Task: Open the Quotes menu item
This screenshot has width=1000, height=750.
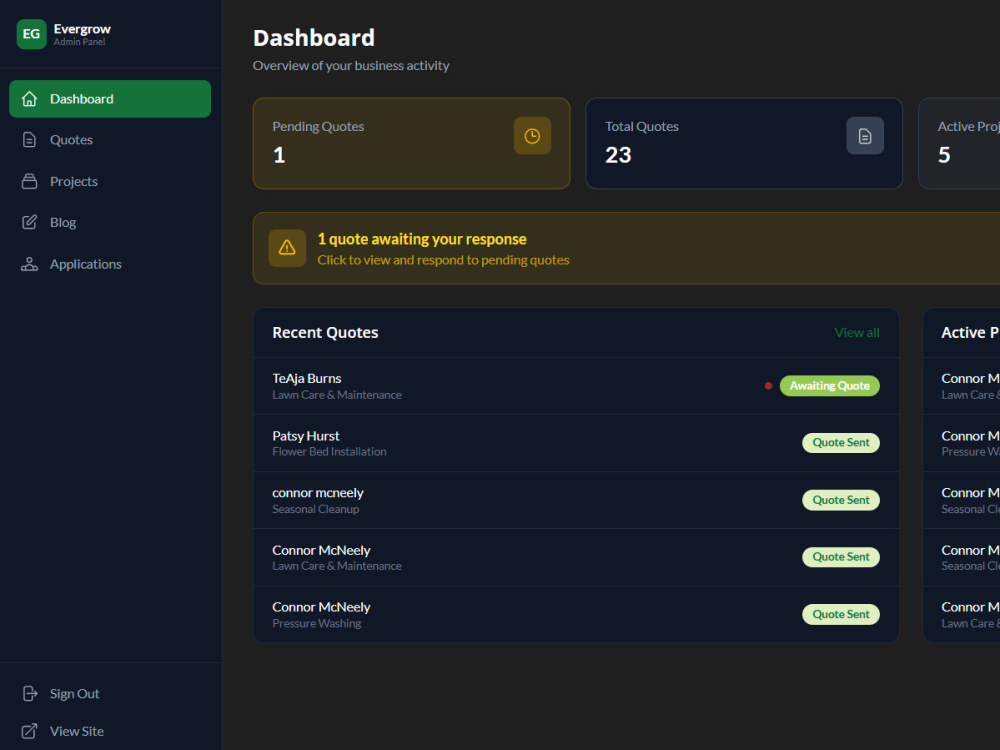Action: pos(110,140)
